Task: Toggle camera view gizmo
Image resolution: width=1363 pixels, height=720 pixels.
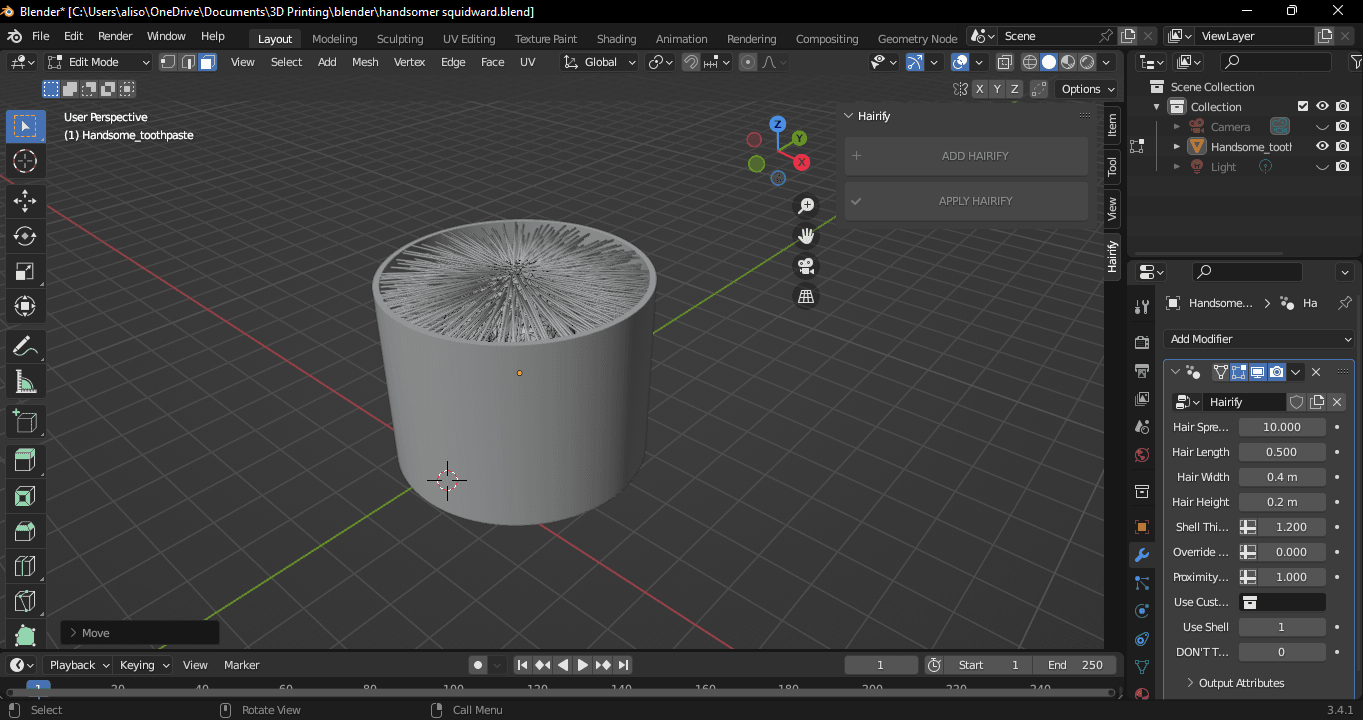Action: point(806,266)
